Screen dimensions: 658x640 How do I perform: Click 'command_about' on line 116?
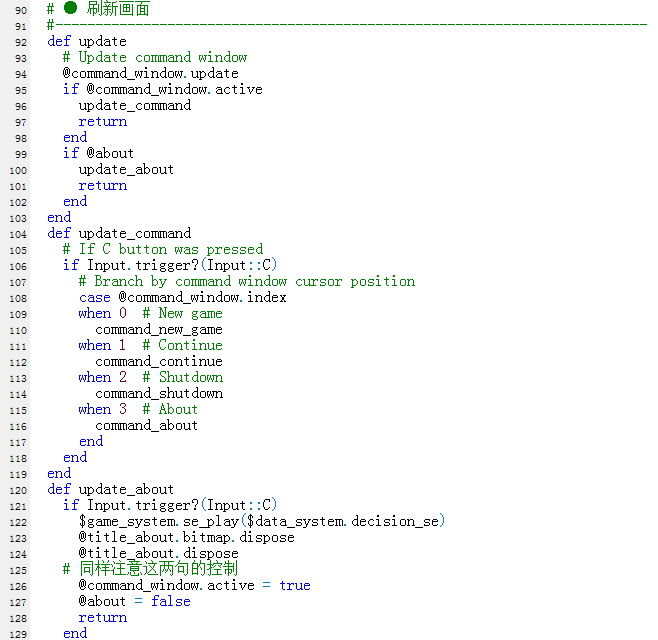[146, 426]
